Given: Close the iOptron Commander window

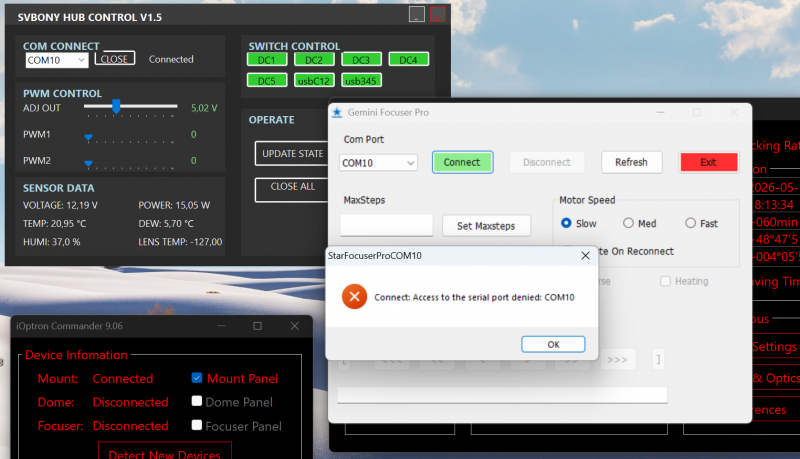Looking at the screenshot, I should click(295, 326).
